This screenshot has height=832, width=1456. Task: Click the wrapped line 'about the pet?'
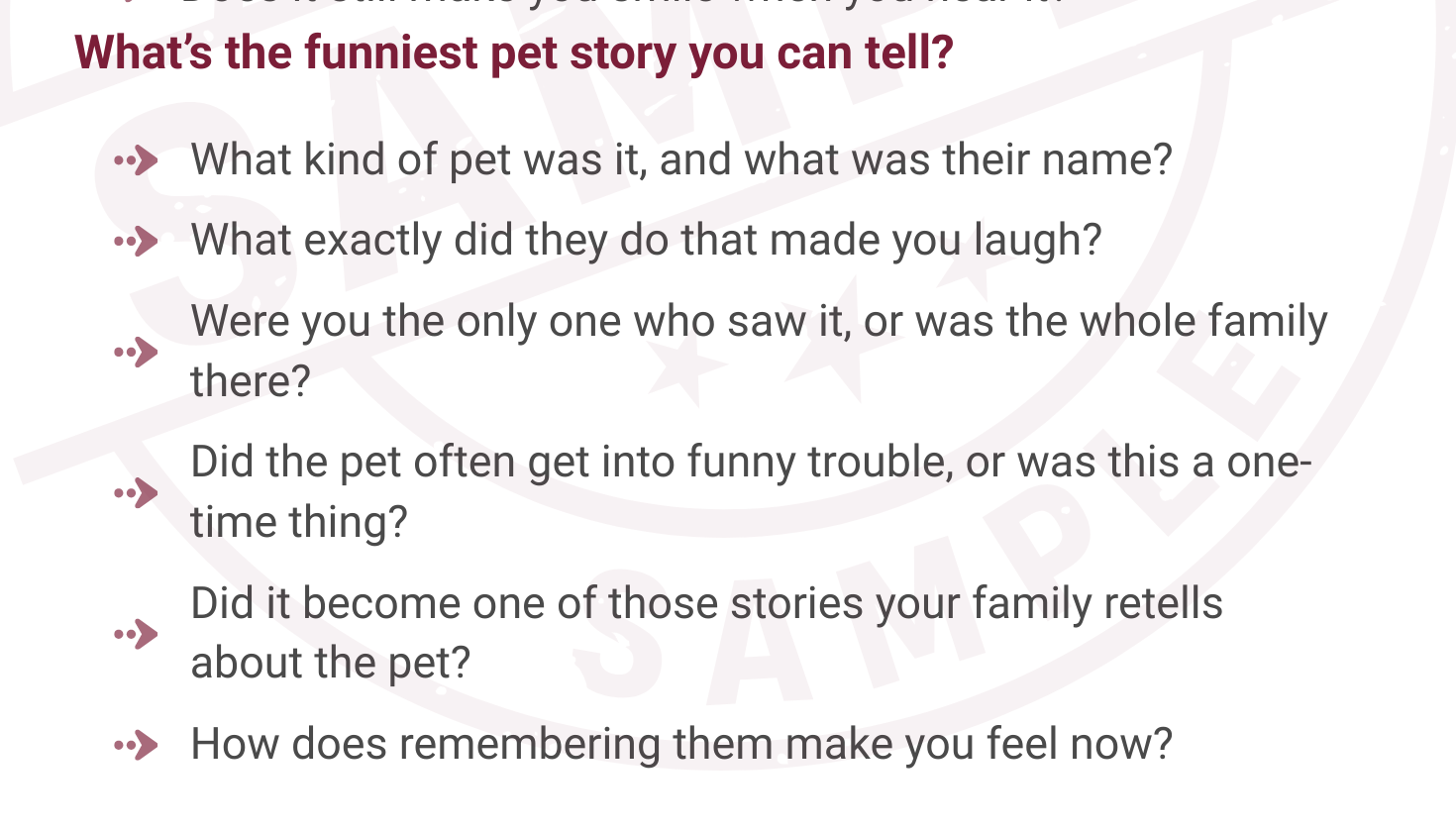[x=330, y=663]
